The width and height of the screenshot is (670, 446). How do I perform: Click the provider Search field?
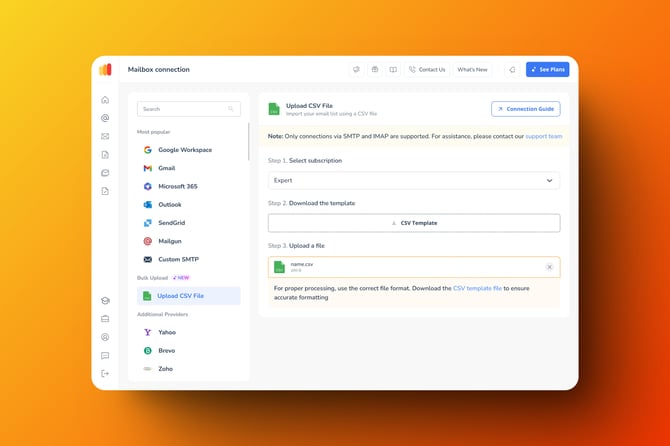coord(188,109)
